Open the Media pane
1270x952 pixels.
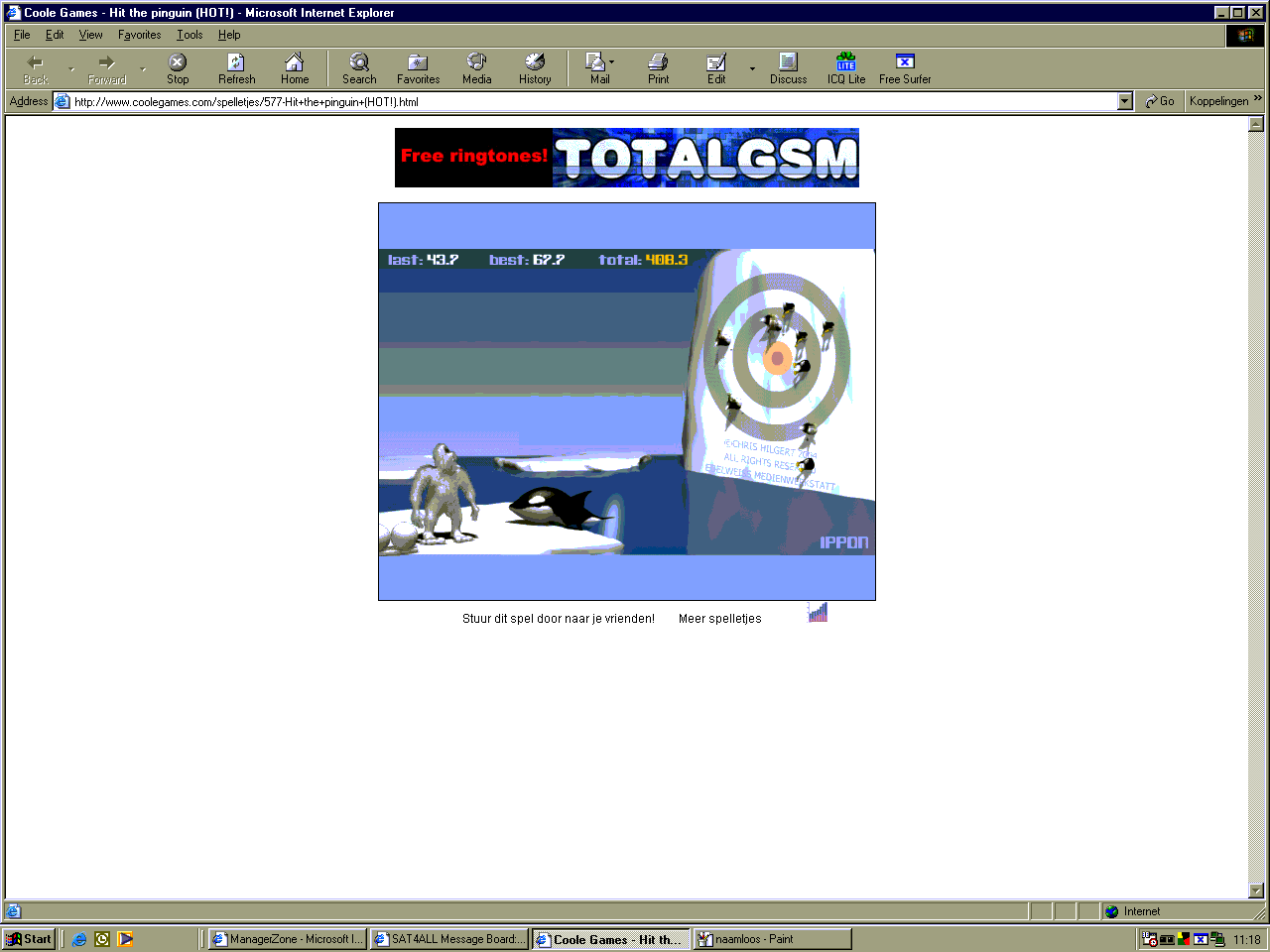(x=476, y=68)
